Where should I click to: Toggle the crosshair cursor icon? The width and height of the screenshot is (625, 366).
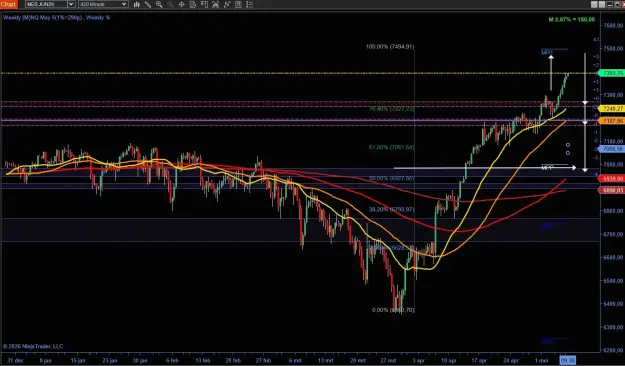point(181,4)
